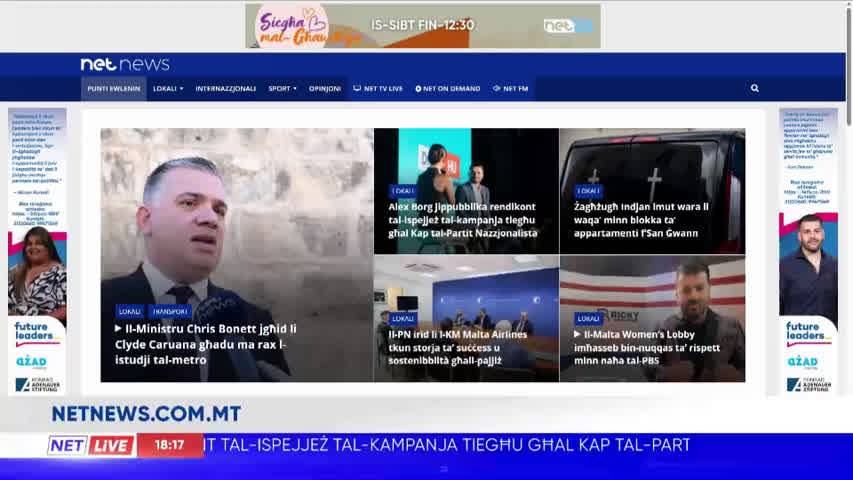
Task: Open Alex Borg campaign expenses article
Action: 463,220
